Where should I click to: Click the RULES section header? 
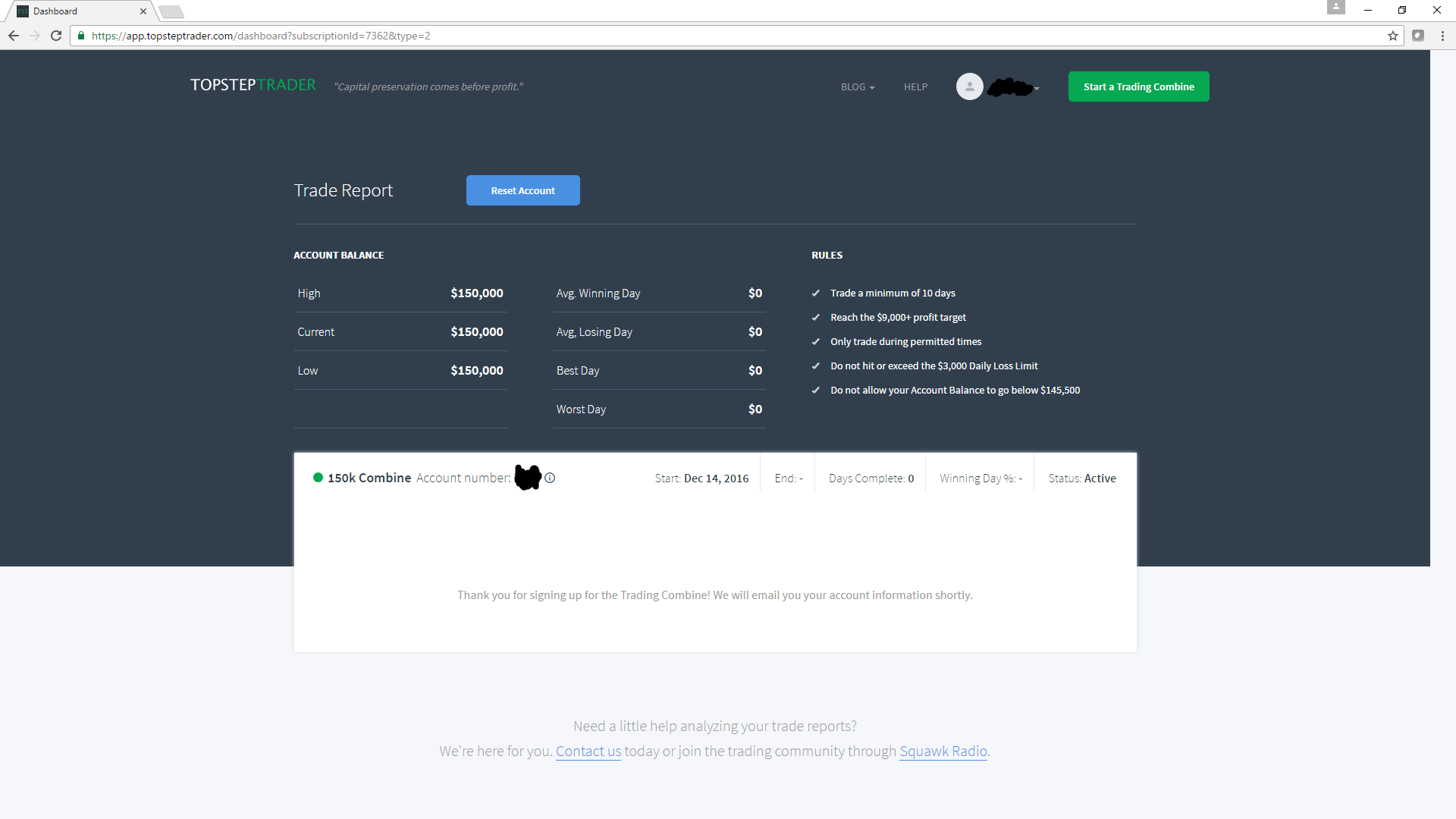pos(827,256)
